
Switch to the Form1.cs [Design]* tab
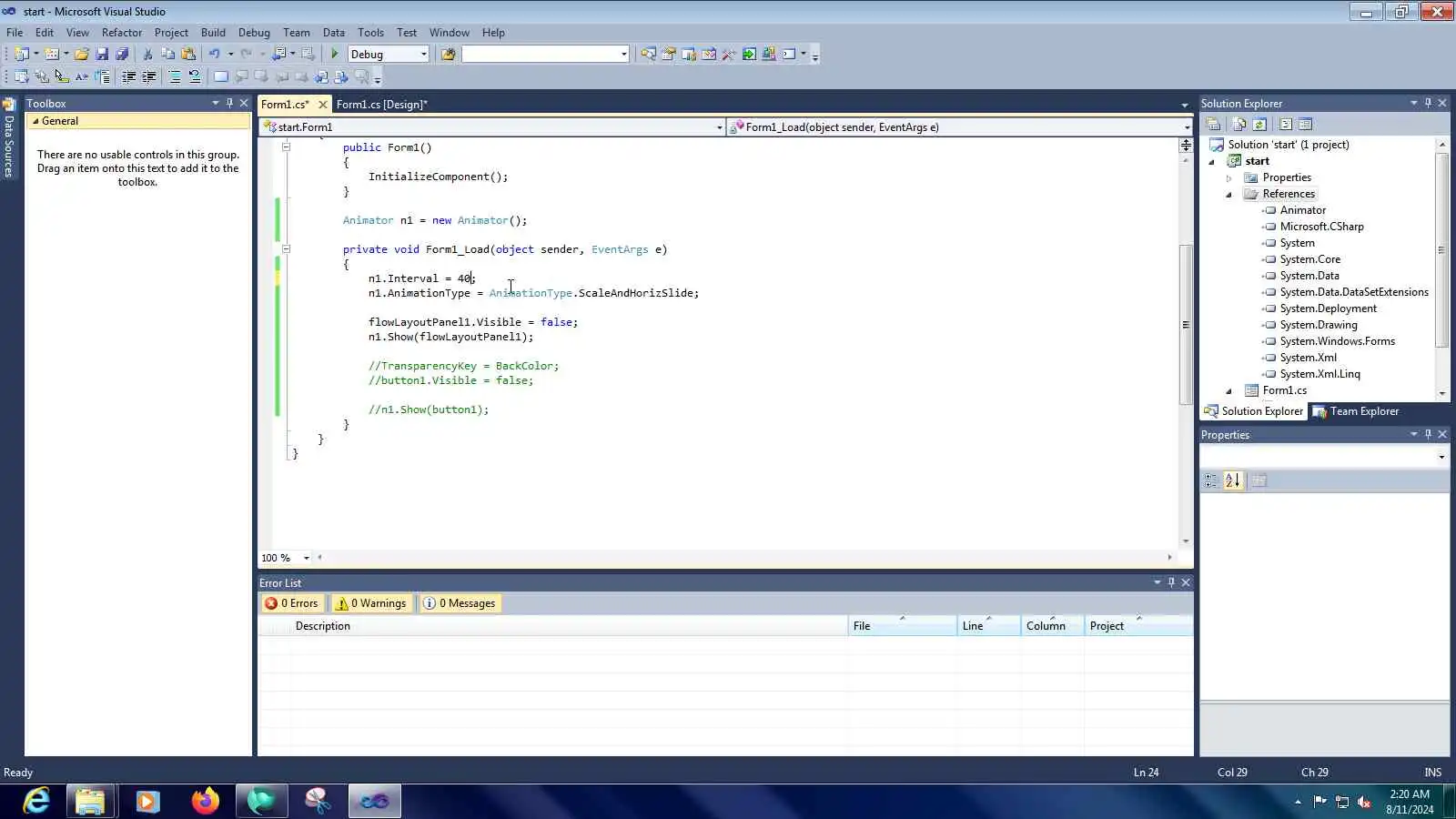coord(381,105)
